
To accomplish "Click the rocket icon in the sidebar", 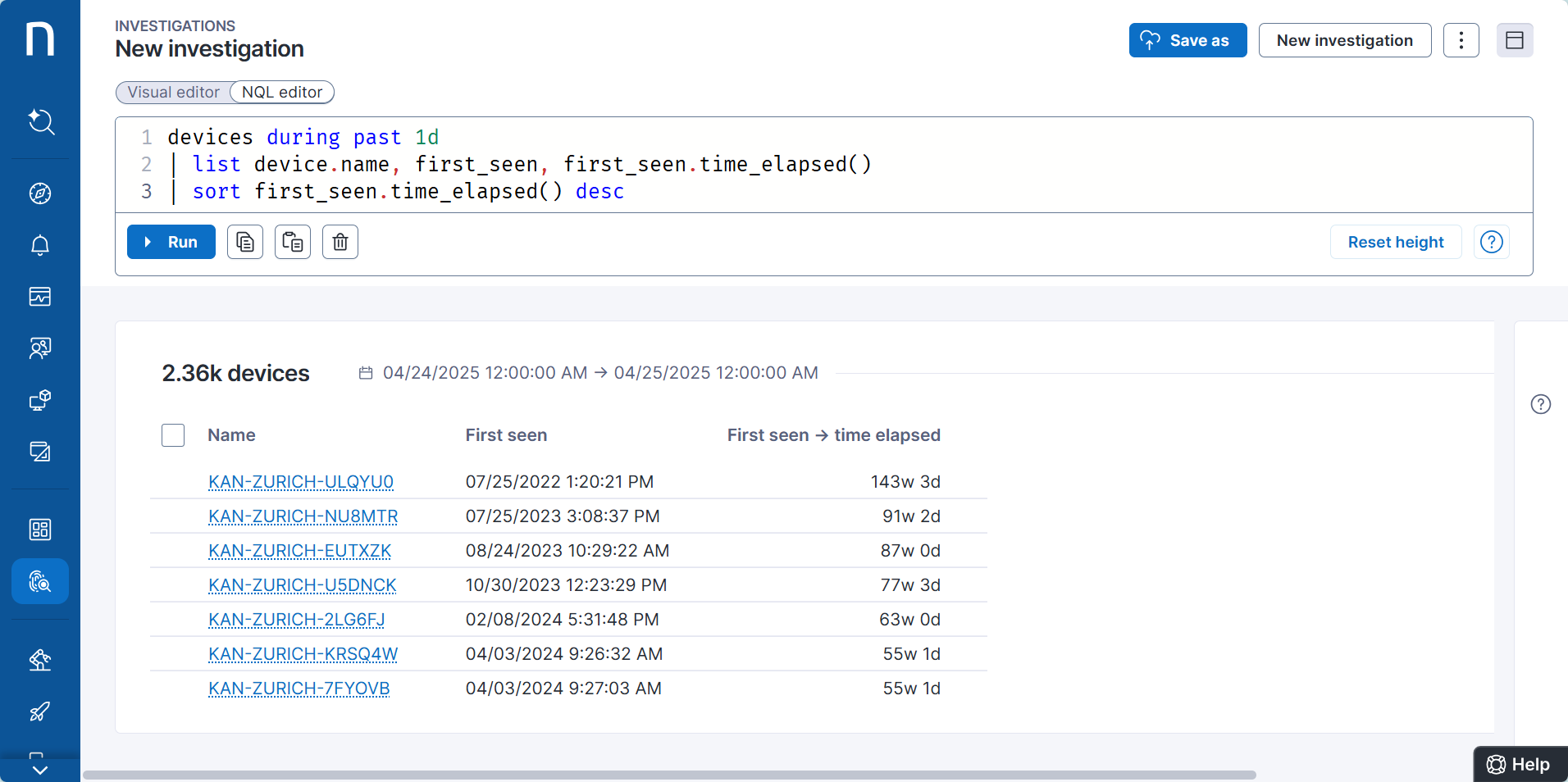I will pos(40,711).
